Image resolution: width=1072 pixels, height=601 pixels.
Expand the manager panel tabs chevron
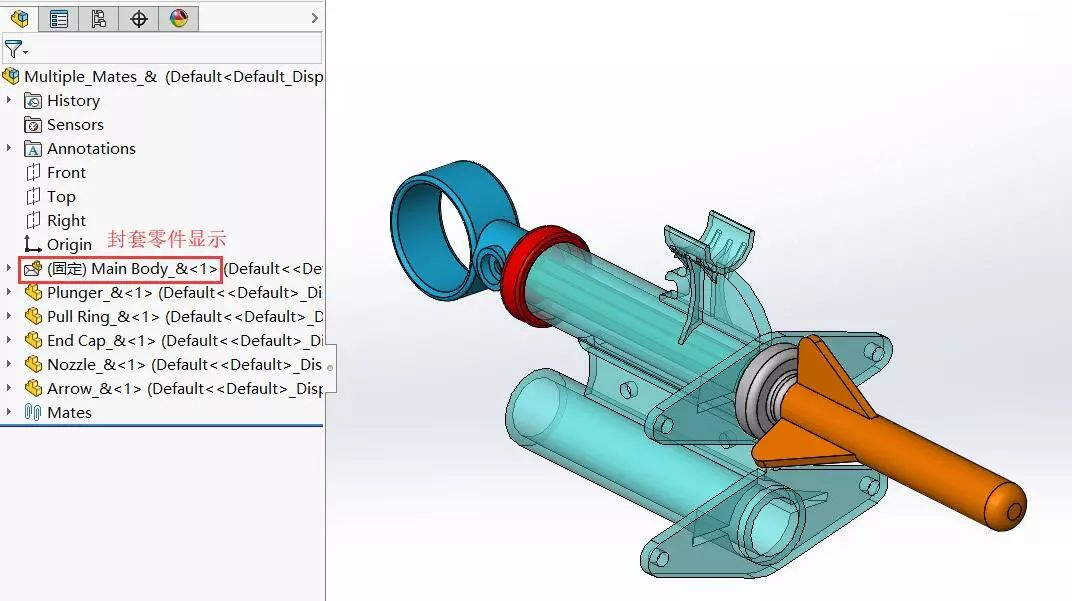[314, 18]
